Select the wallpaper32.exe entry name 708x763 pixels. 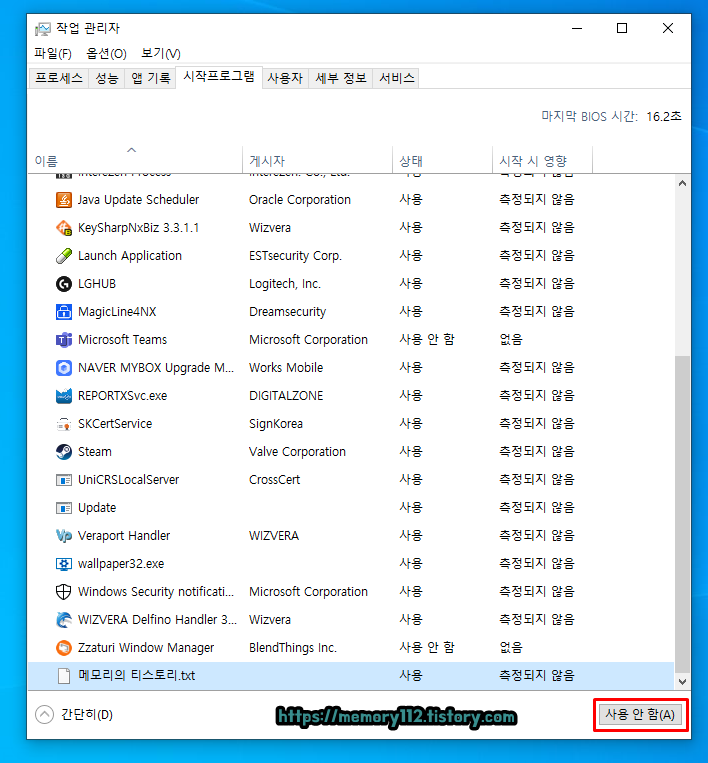point(121,564)
